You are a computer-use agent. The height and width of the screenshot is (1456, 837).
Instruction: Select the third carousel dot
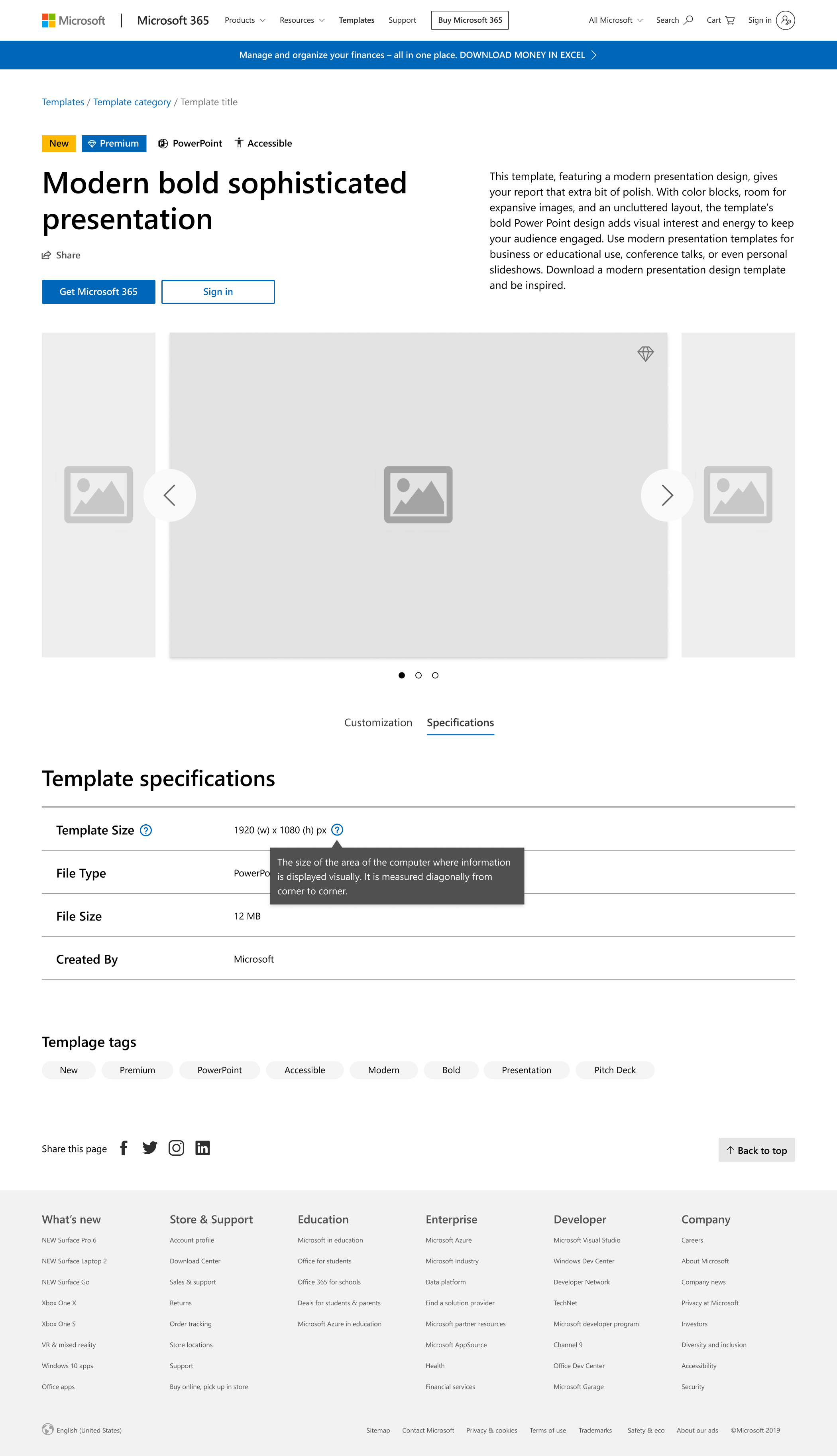pos(435,675)
